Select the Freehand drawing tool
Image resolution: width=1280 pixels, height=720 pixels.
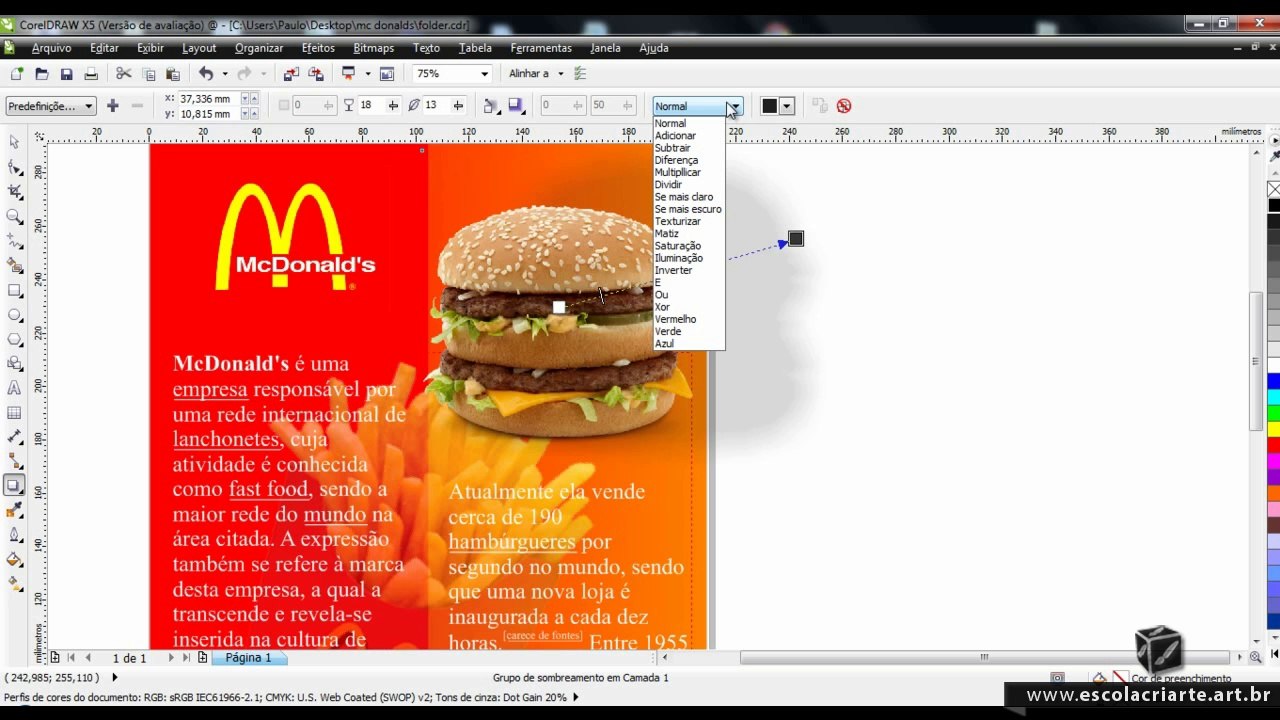14,241
